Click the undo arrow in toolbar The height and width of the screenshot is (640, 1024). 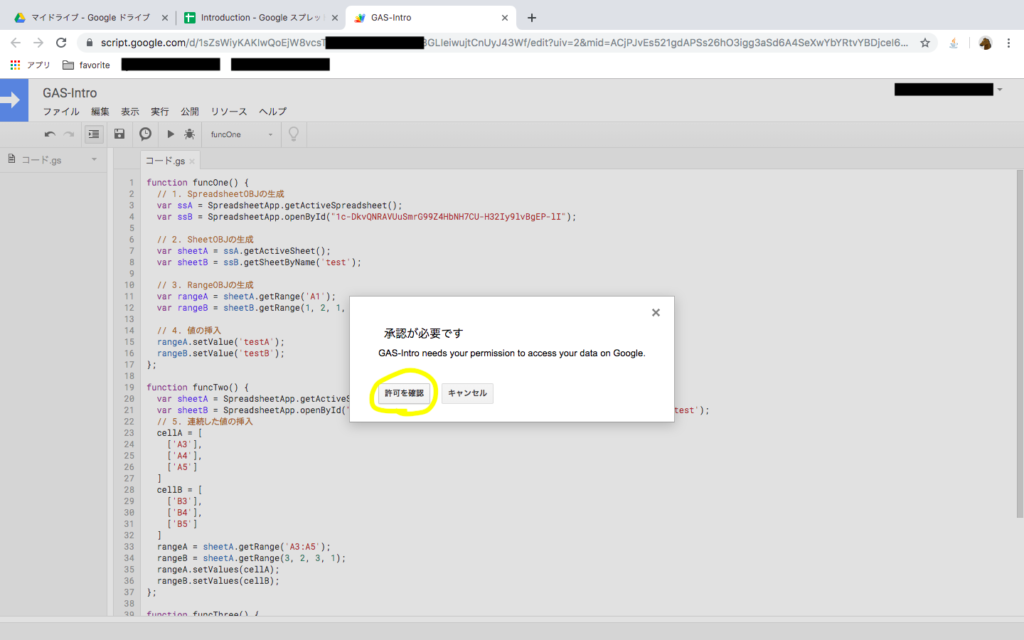coord(50,134)
